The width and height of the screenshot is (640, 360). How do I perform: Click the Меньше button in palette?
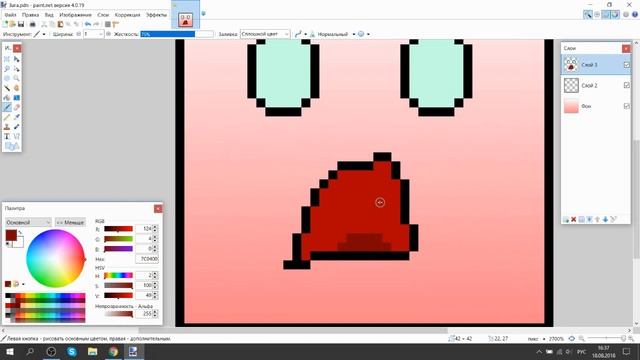[x=70, y=222]
